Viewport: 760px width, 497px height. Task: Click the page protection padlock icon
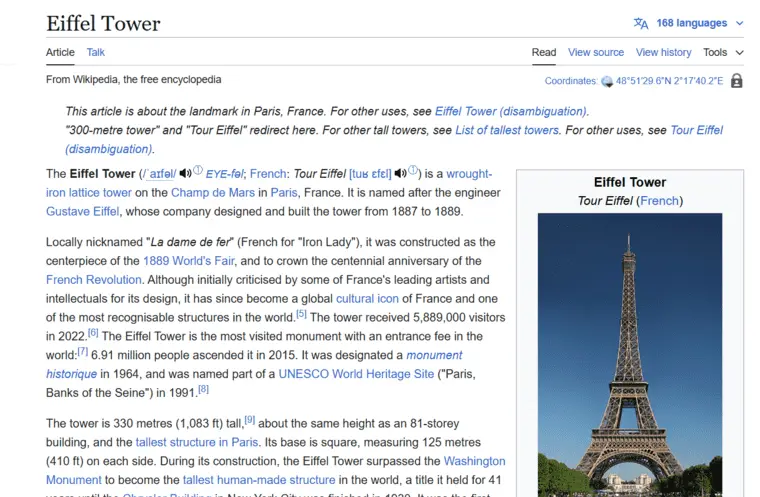tap(736, 80)
